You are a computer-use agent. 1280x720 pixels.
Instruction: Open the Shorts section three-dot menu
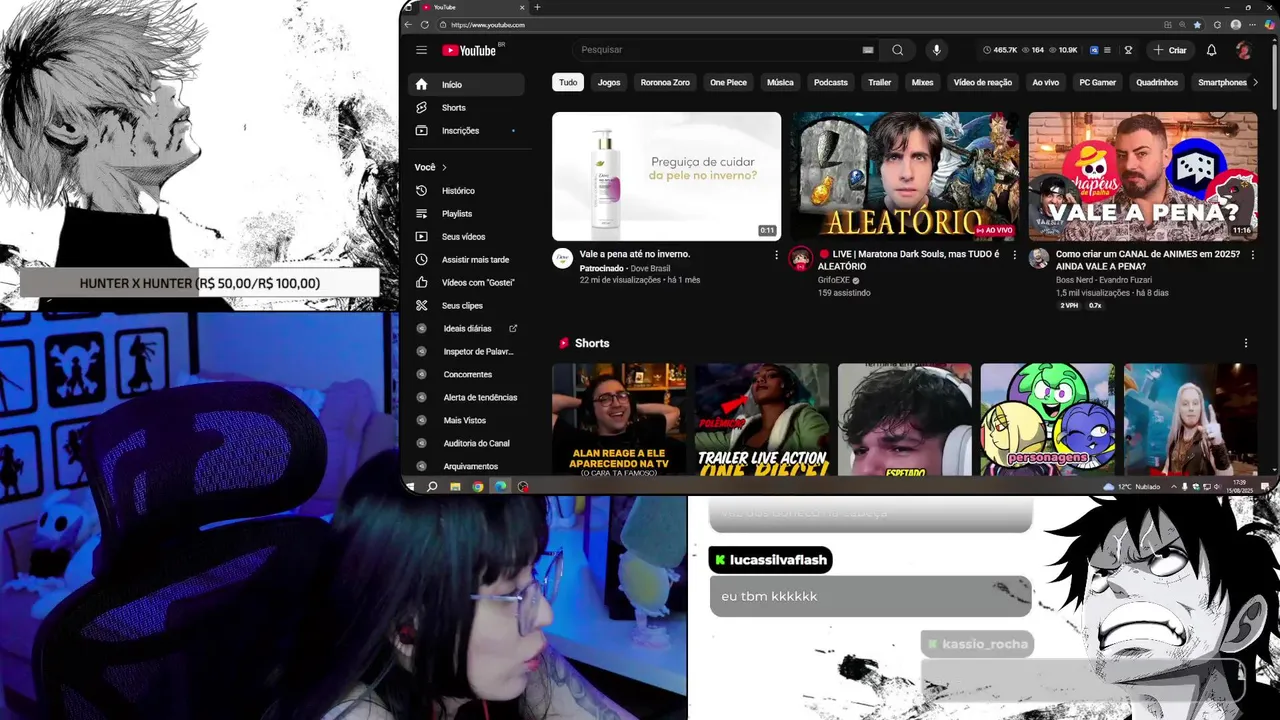click(x=1246, y=343)
